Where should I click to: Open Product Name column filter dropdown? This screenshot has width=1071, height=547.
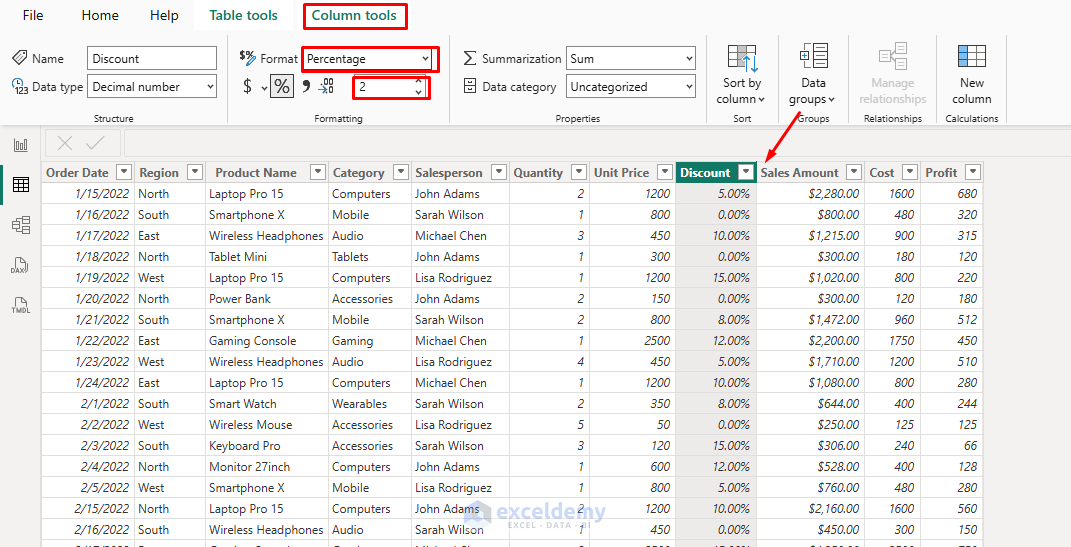pos(318,172)
